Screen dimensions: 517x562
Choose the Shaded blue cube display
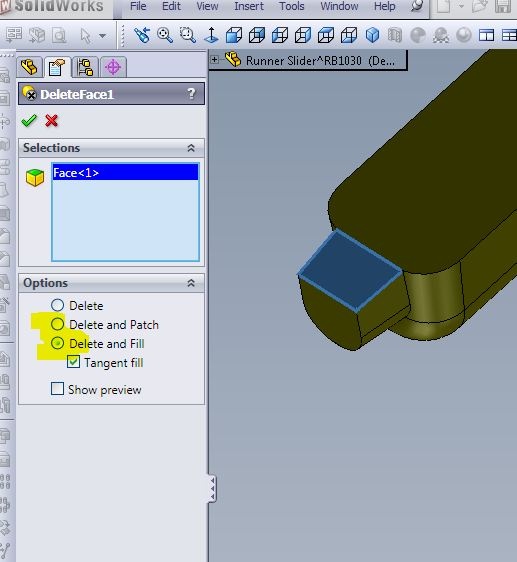tap(373, 35)
